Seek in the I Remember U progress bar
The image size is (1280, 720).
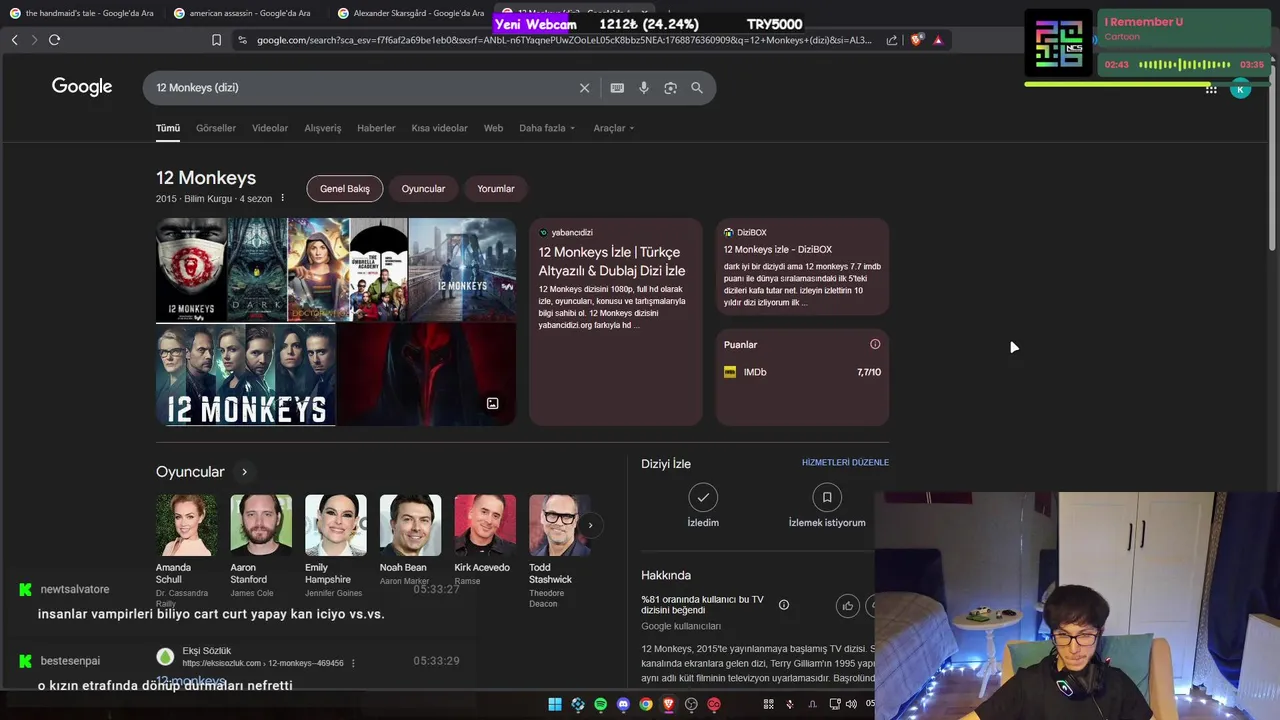1146,84
